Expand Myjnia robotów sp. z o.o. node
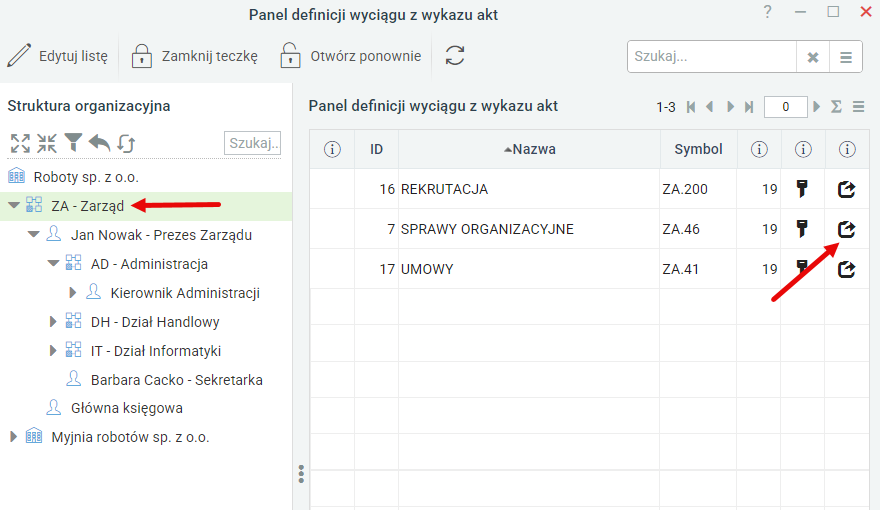 pos(13,437)
